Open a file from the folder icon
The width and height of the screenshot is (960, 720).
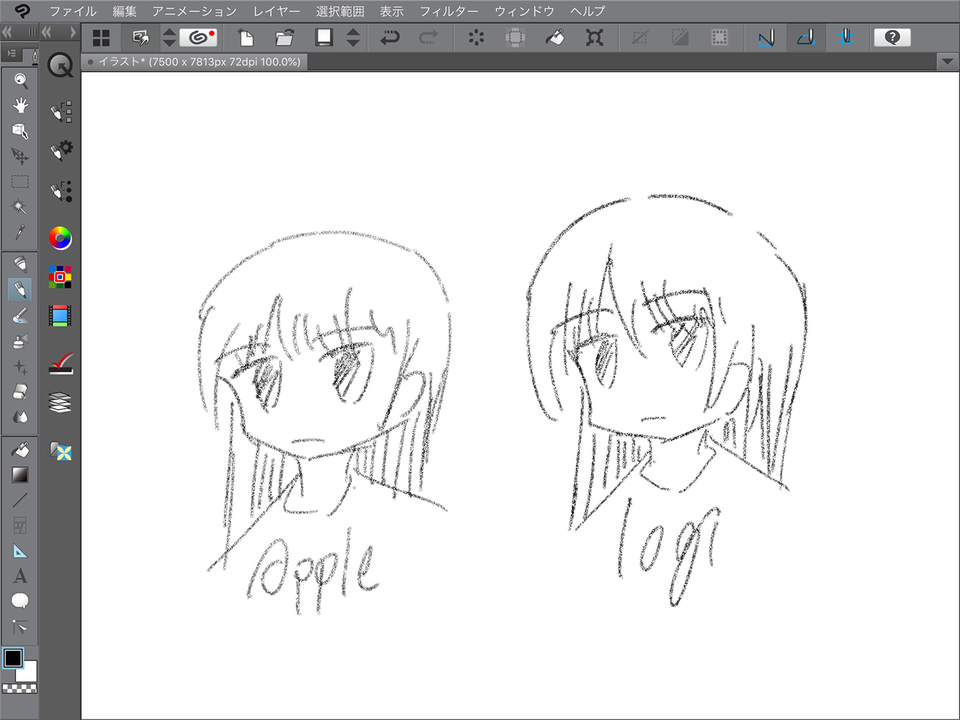coord(284,38)
